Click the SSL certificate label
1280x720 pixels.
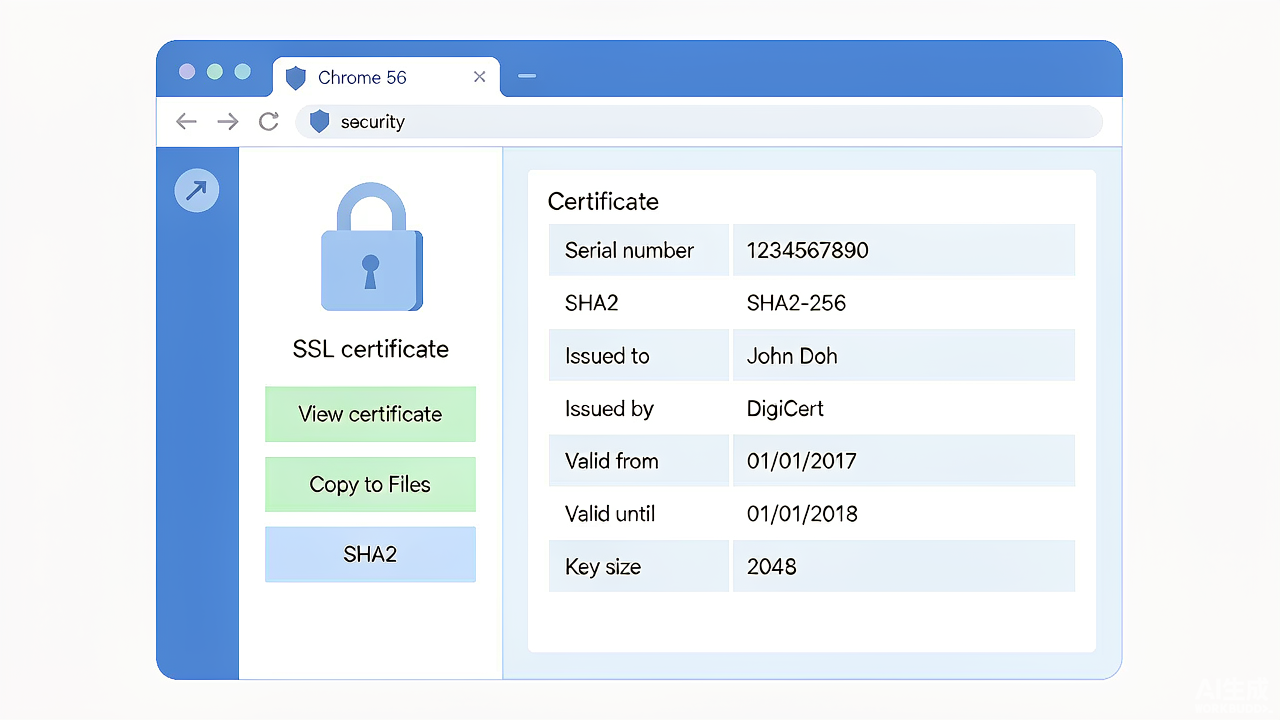click(x=370, y=349)
